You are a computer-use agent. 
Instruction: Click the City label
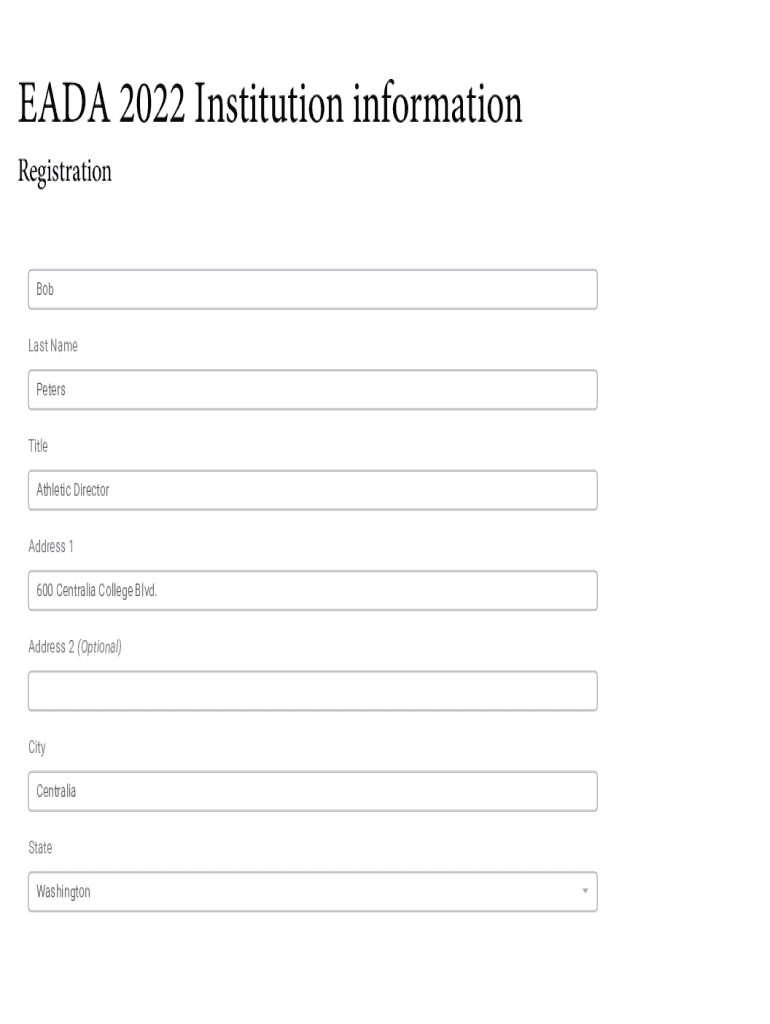(37, 747)
